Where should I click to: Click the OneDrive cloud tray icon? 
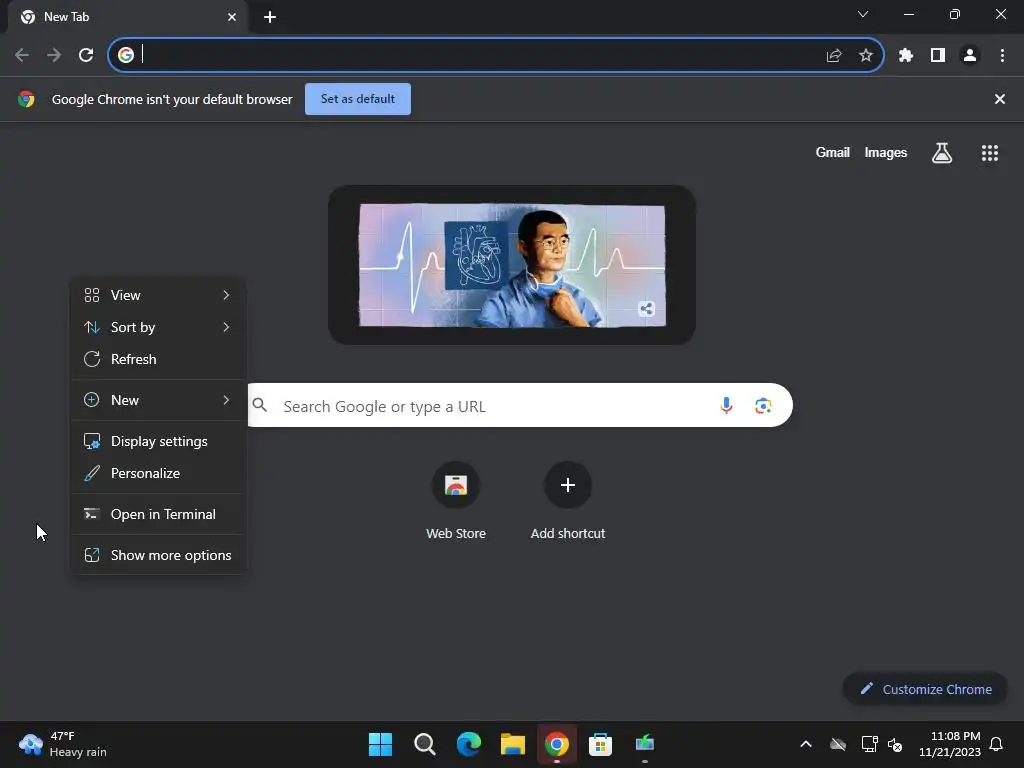[x=838, y=744]
